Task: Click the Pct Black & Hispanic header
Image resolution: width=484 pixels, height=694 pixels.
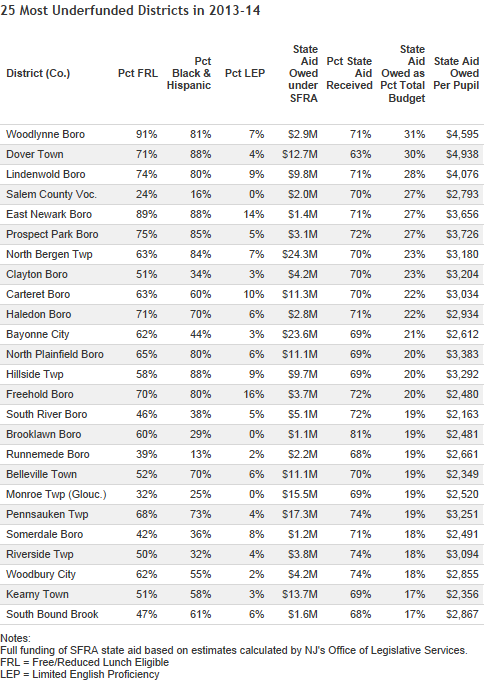Action: tap(189, 73)
